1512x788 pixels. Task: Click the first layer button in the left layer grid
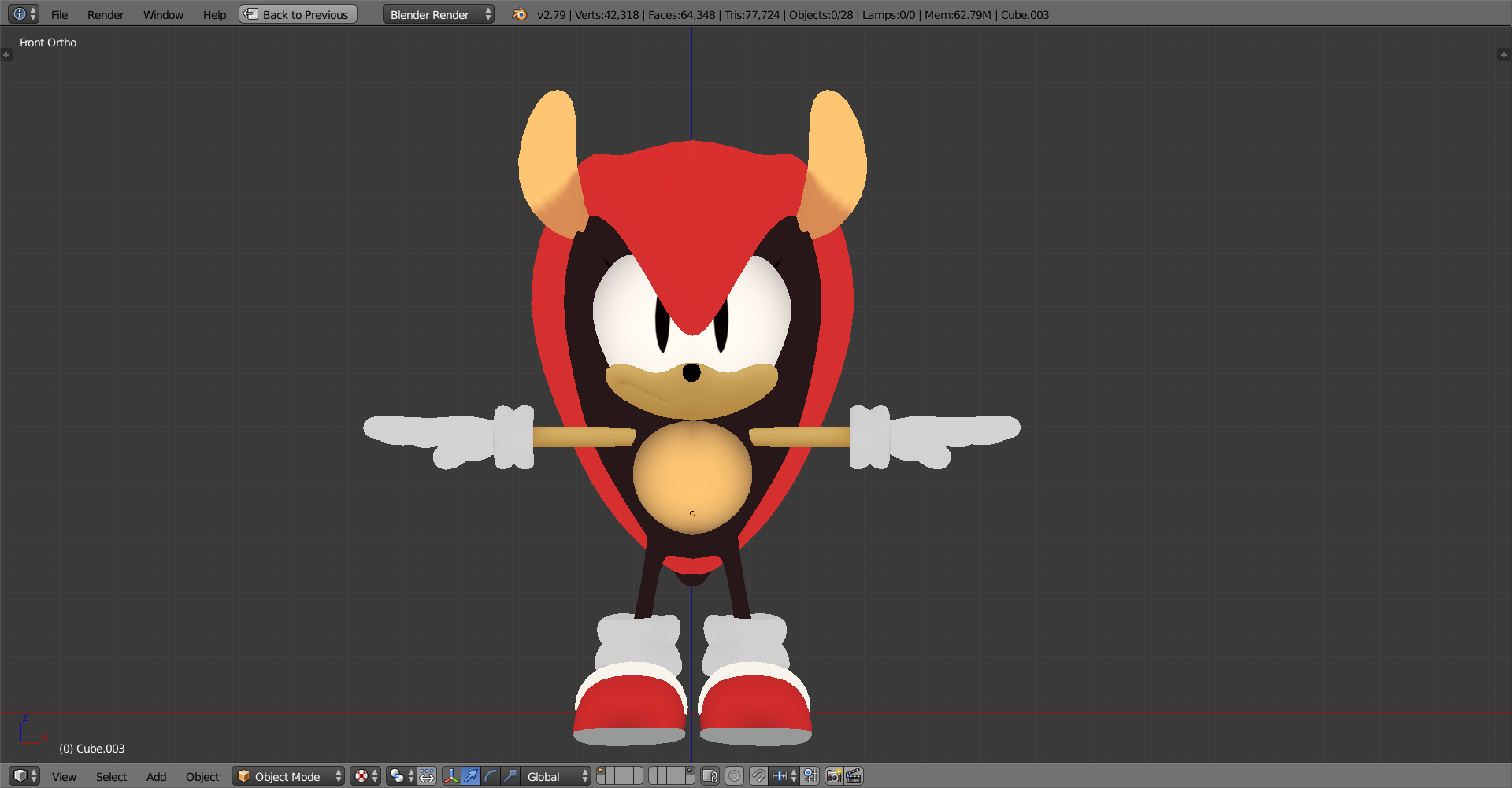601,771
